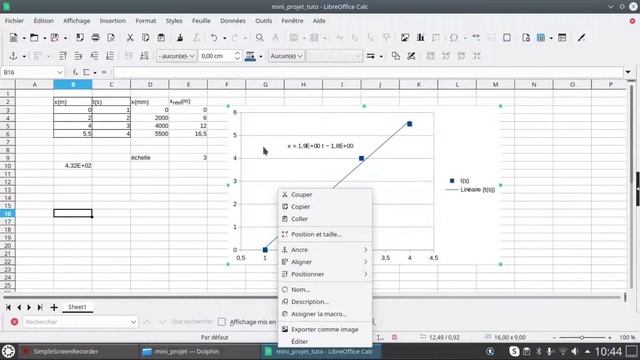Open the anchor dropdown arrow

pos(24,56)
